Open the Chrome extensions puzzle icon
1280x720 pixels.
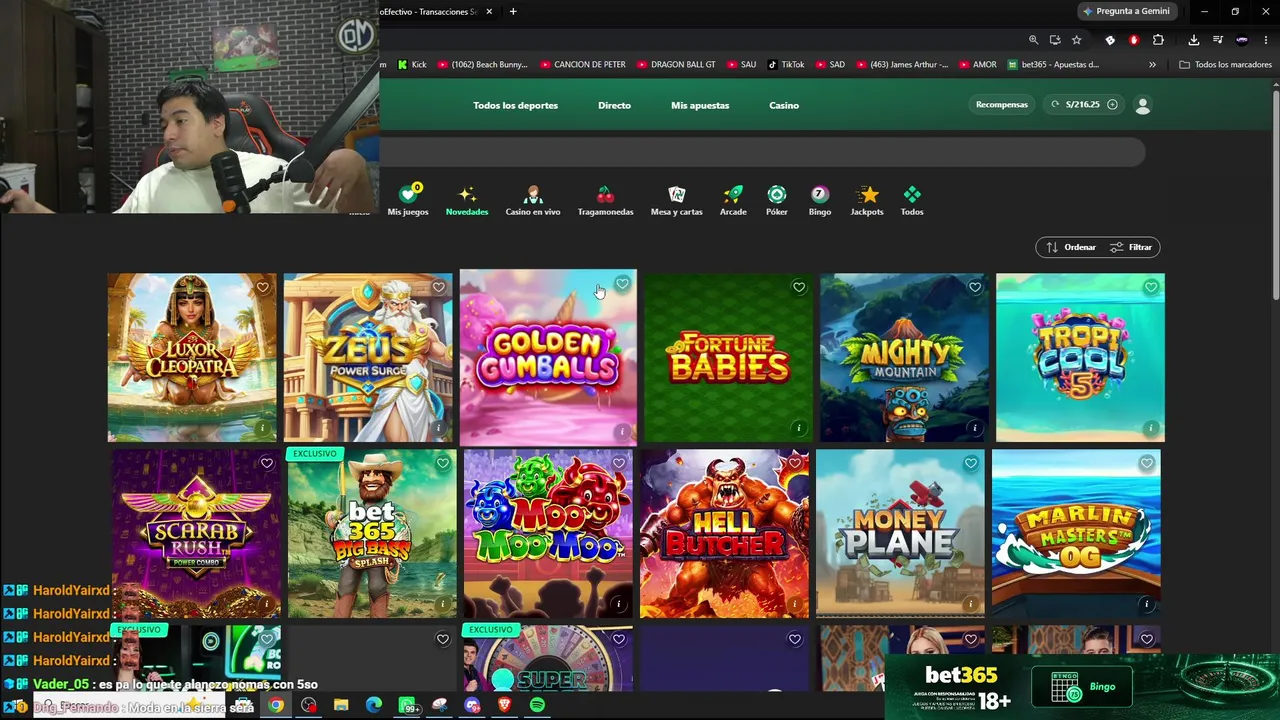(x=1158, y=40)
